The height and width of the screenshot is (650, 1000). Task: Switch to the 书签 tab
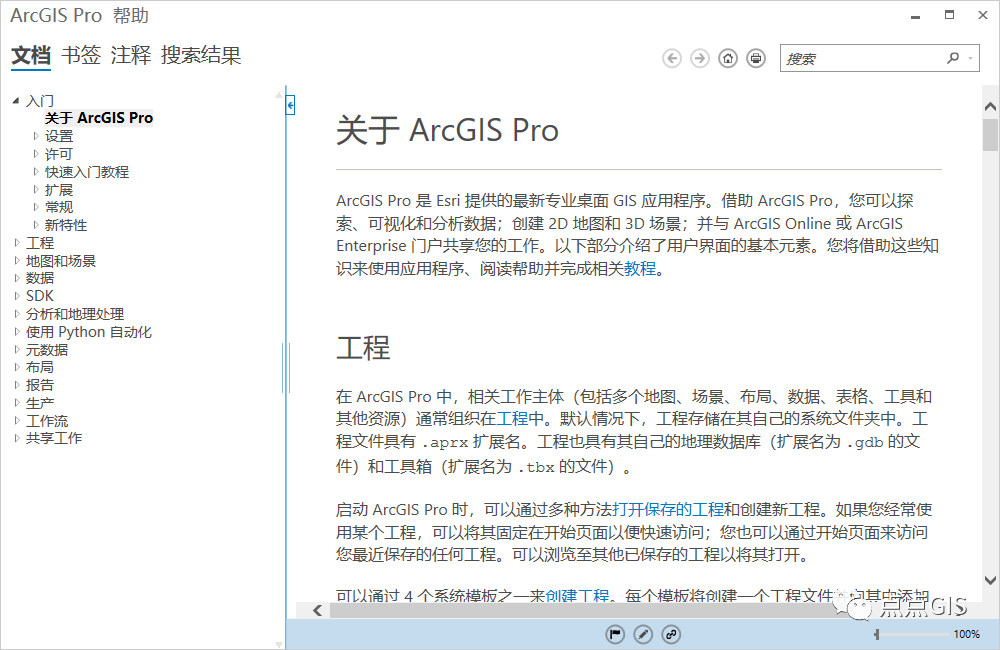click(x=81, y=56)
